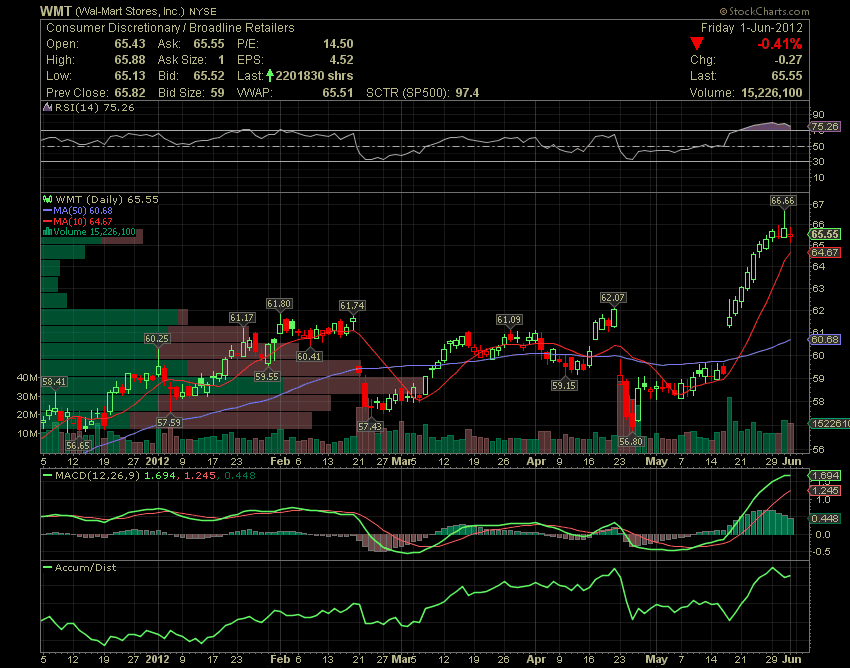Image resolution: width=850 pixels, height=668 pixels.
Task: Click the -0.41% percent change
Action: click(x=780, y=44)
